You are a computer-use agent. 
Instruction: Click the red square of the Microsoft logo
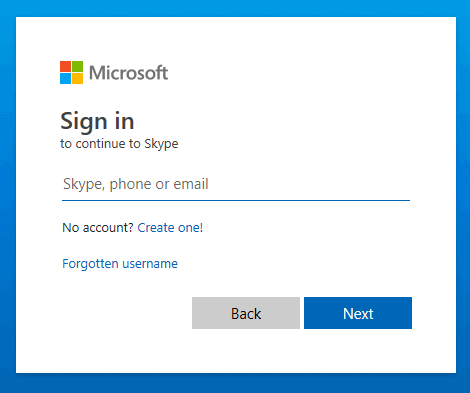click(65, 66)
